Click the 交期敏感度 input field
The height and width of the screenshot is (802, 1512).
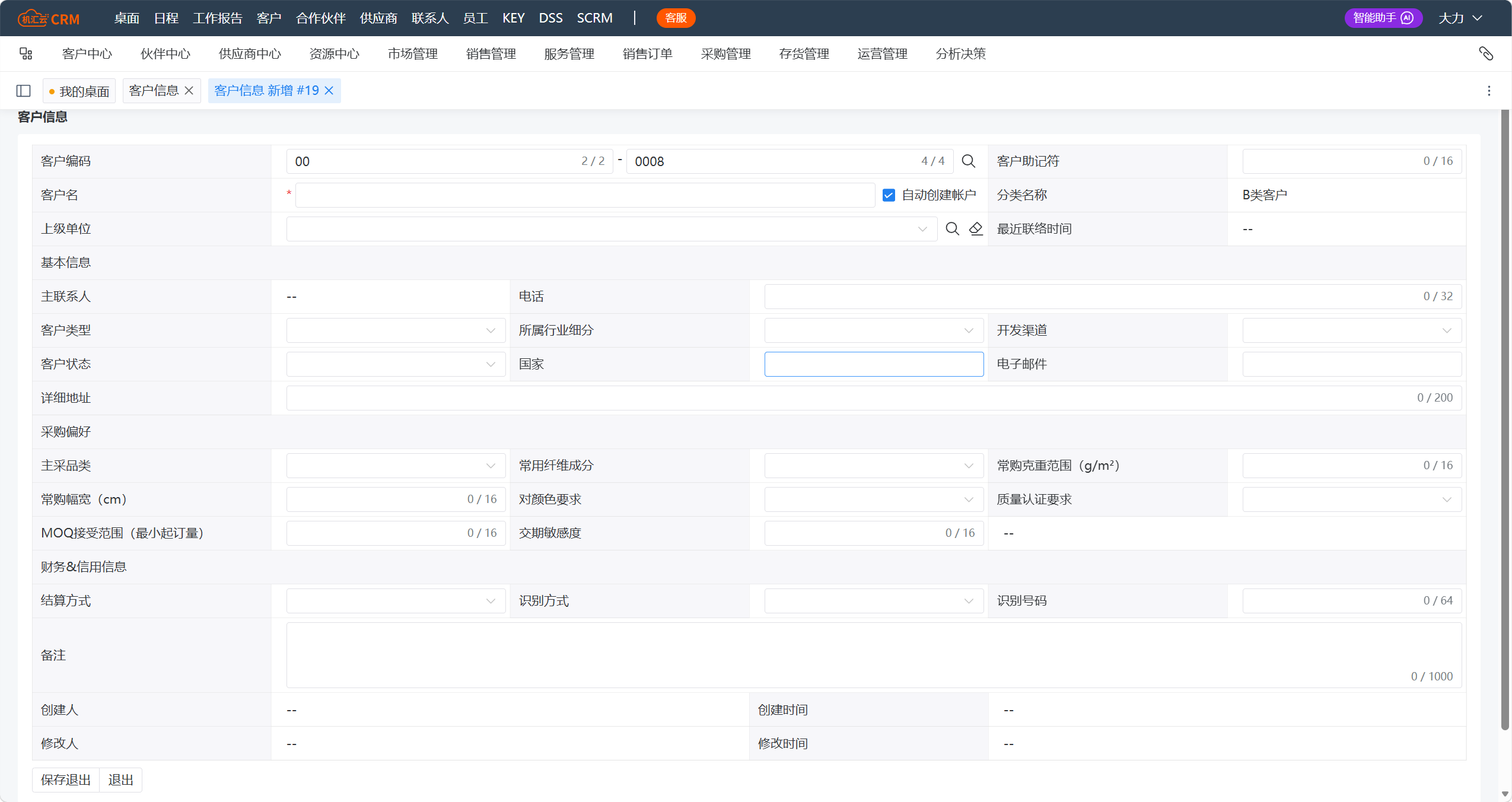874,533
